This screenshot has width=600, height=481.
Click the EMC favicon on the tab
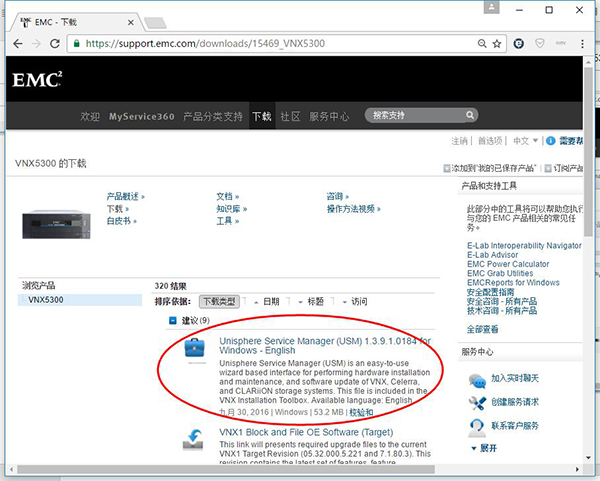click(26, 22)
